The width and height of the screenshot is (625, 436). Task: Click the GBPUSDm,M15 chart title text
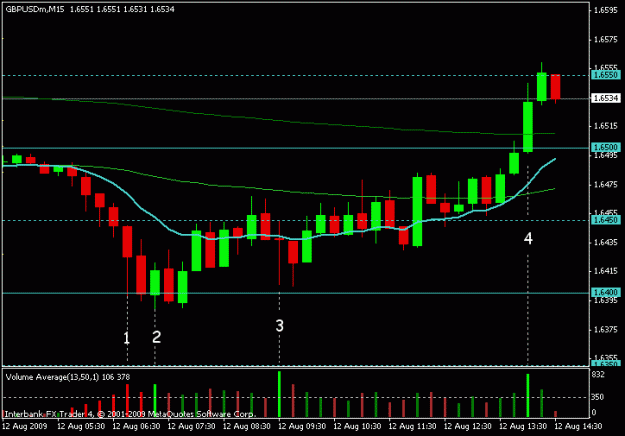pos(35,9)
